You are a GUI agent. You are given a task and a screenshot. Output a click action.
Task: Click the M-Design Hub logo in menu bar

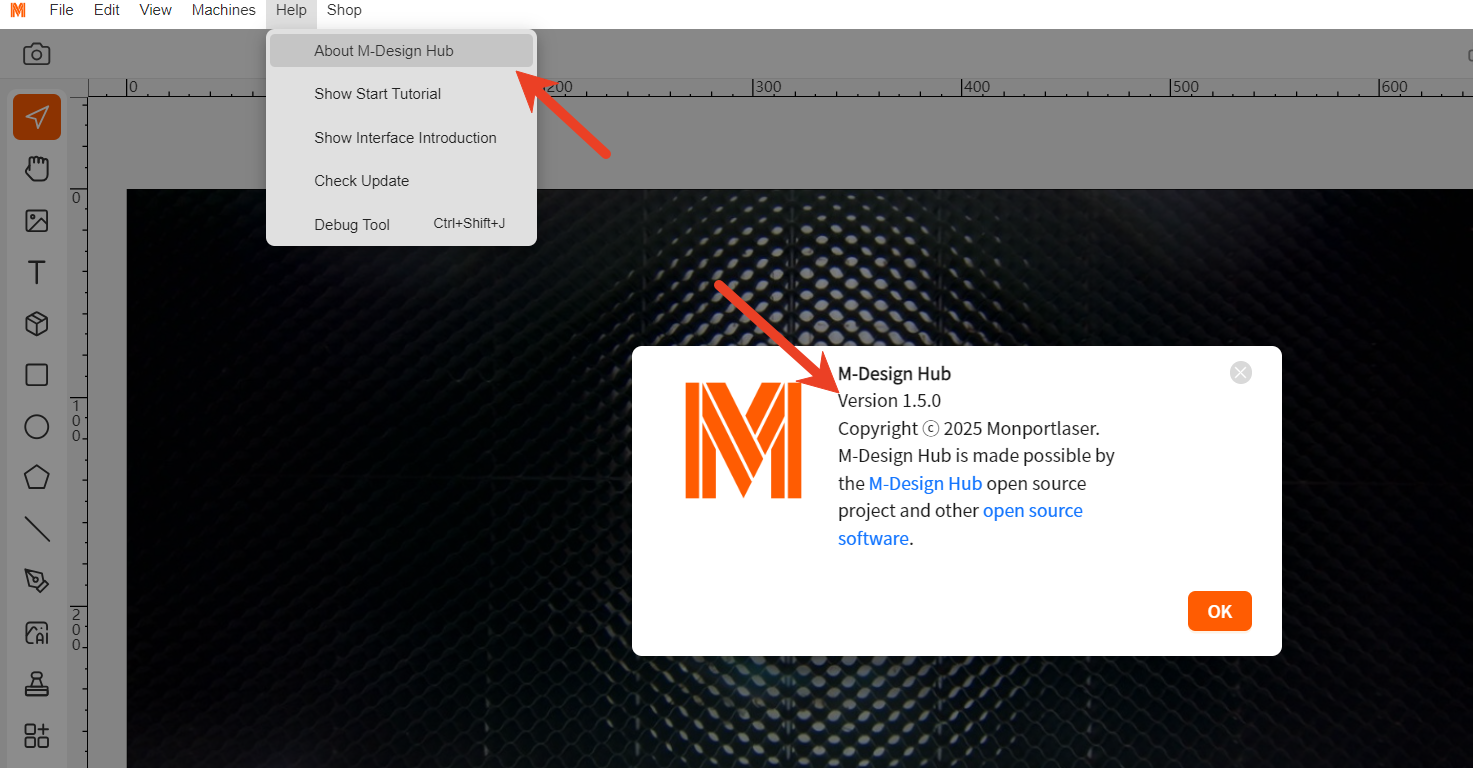tap(18, 10)
